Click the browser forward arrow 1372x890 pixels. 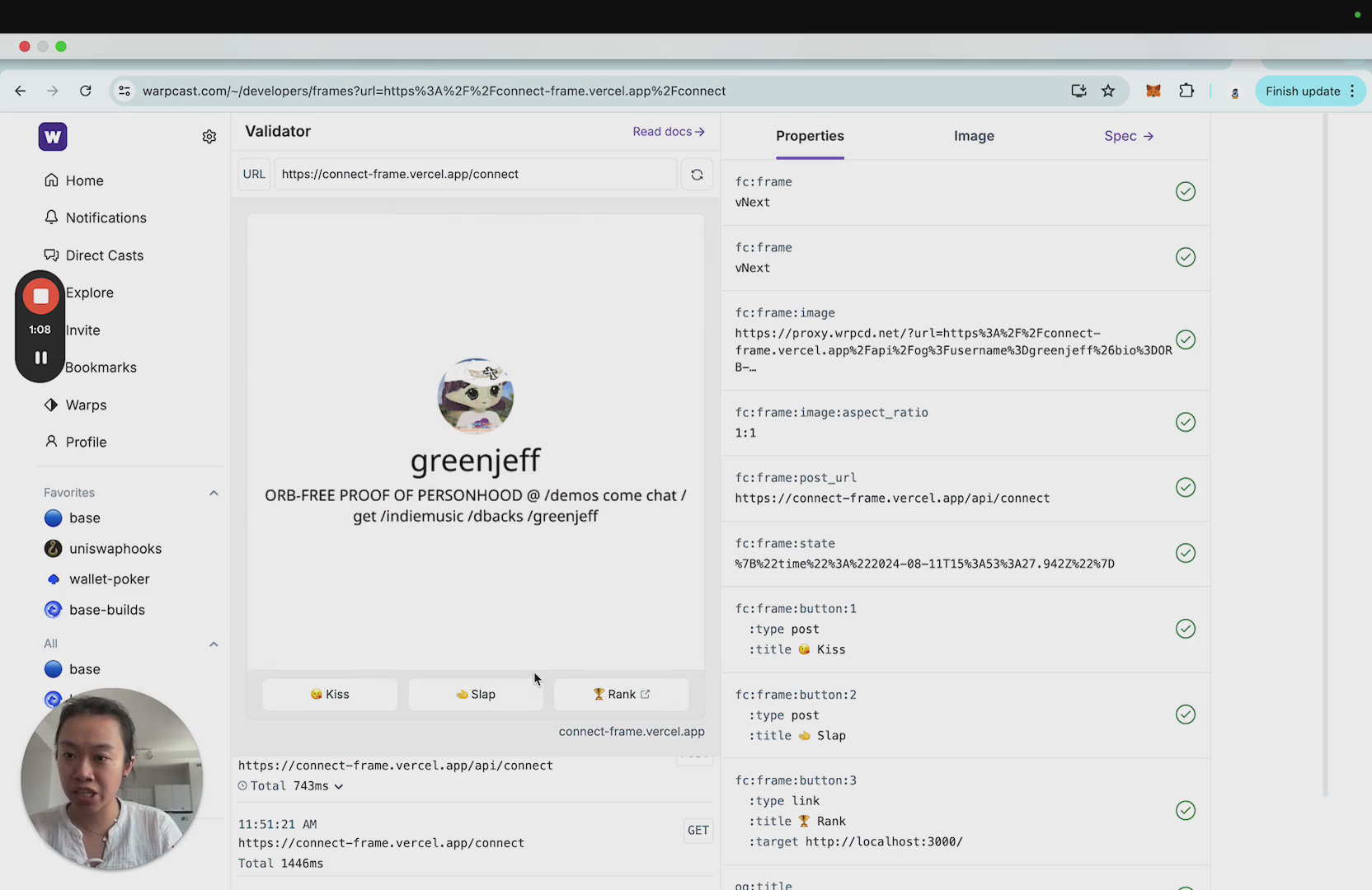(x=53, y=91)
